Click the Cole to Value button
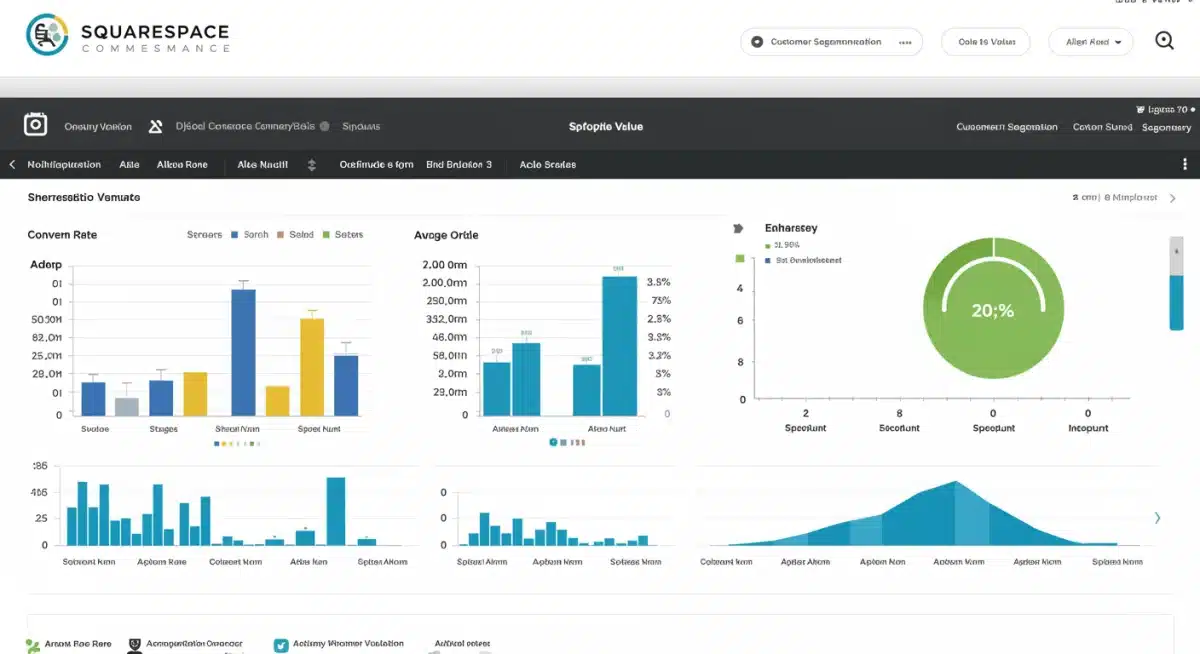1200x654 pixels. (985, 41)
